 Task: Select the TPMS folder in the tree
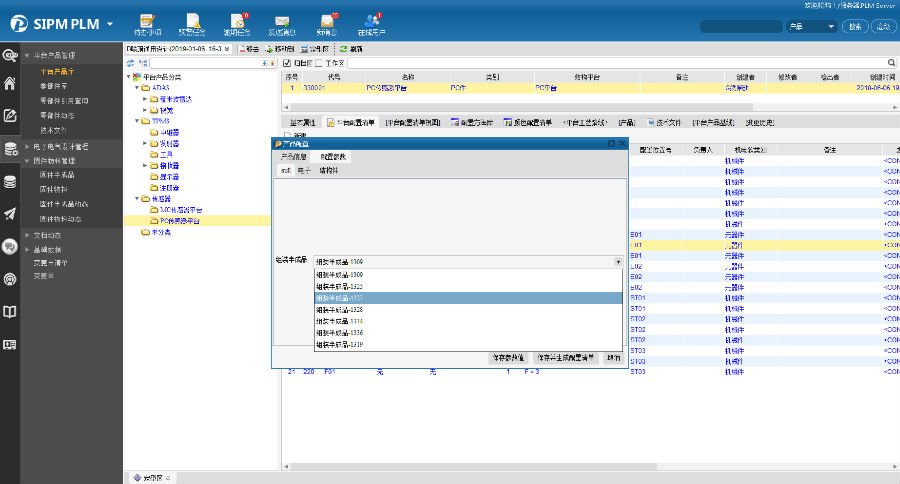coord(159,120)
